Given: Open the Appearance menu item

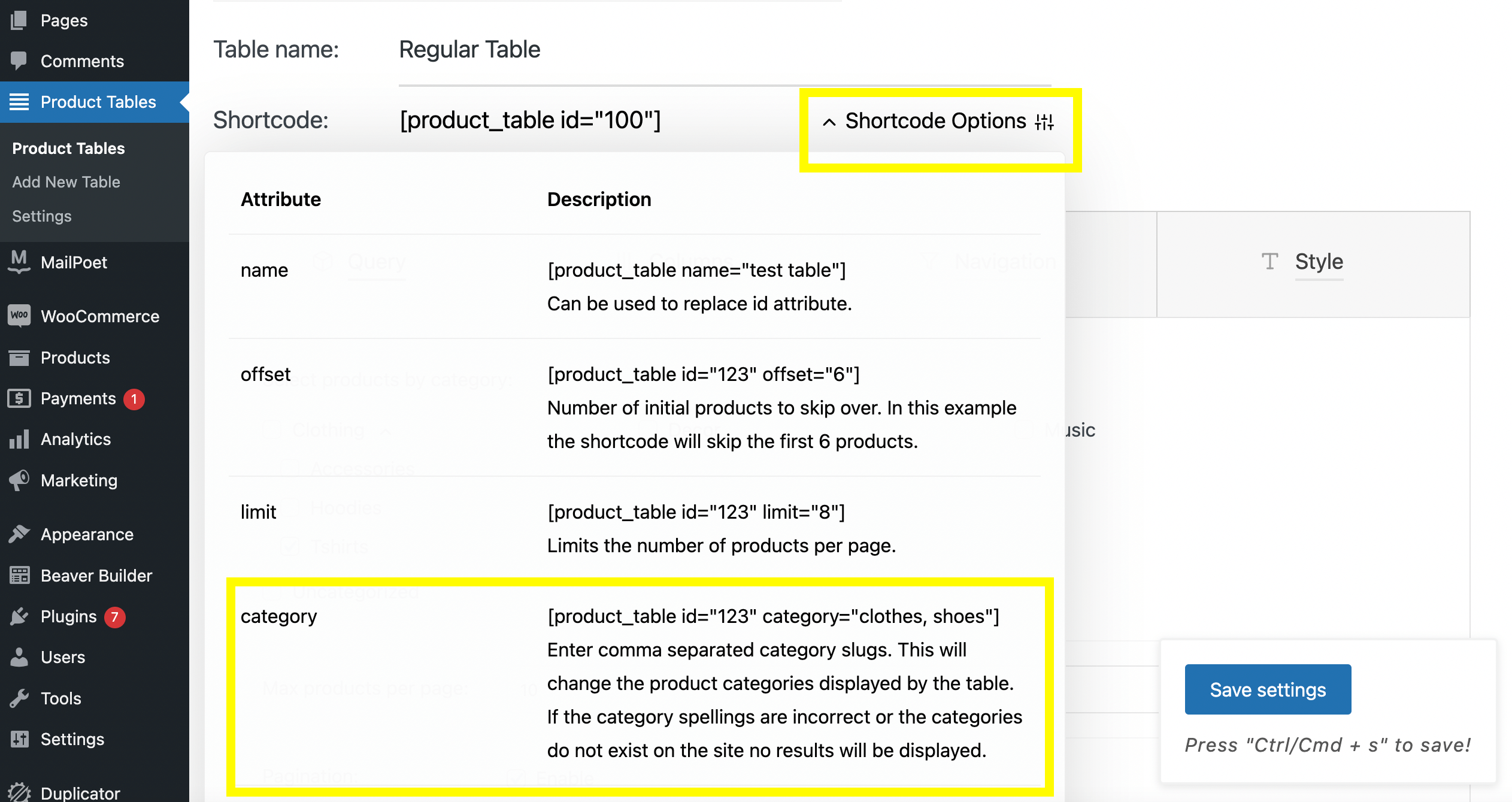Looking at the screenshot, I should point(87,534).
